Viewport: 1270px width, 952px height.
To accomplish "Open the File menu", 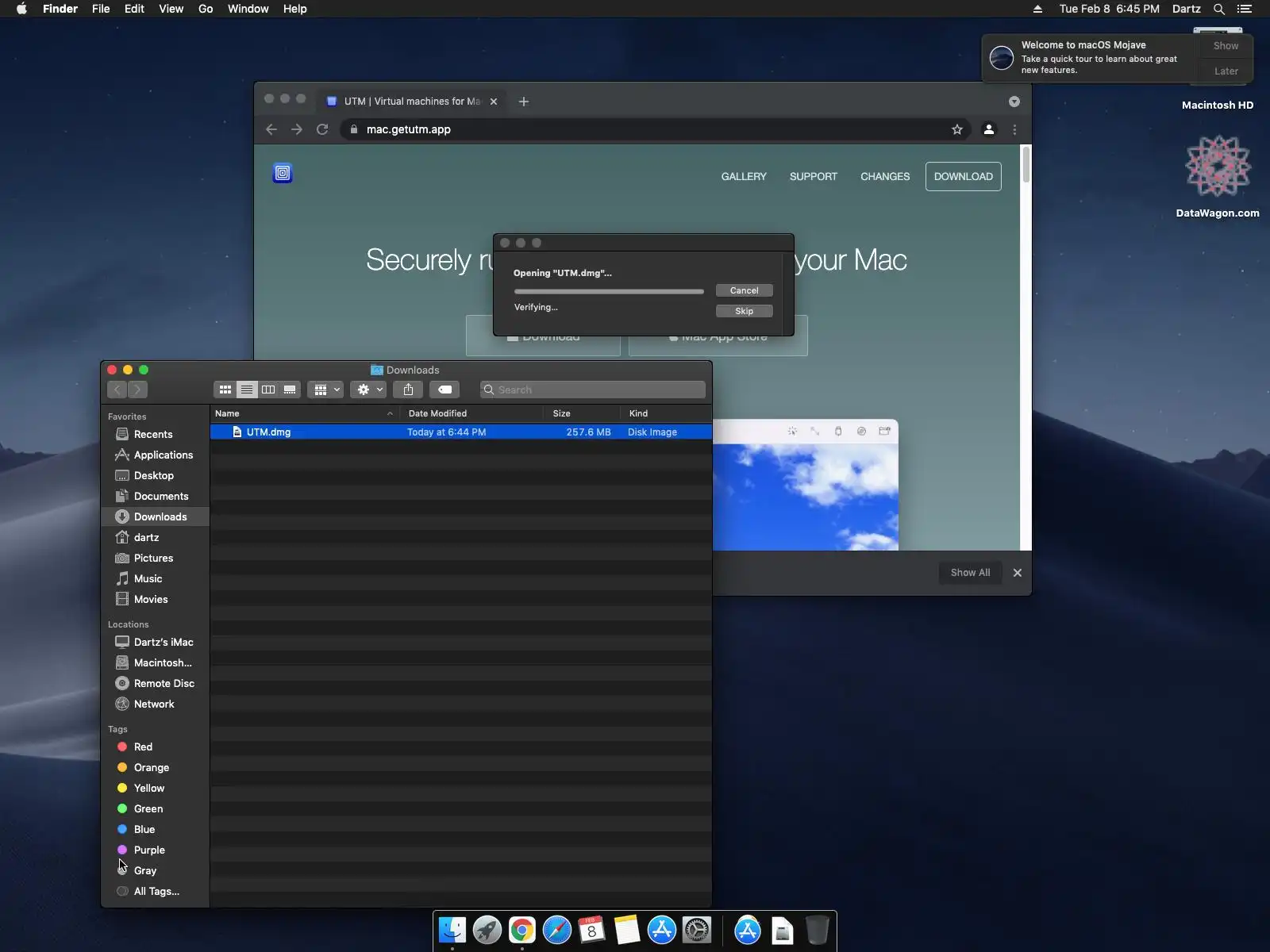I will (101, 9).
